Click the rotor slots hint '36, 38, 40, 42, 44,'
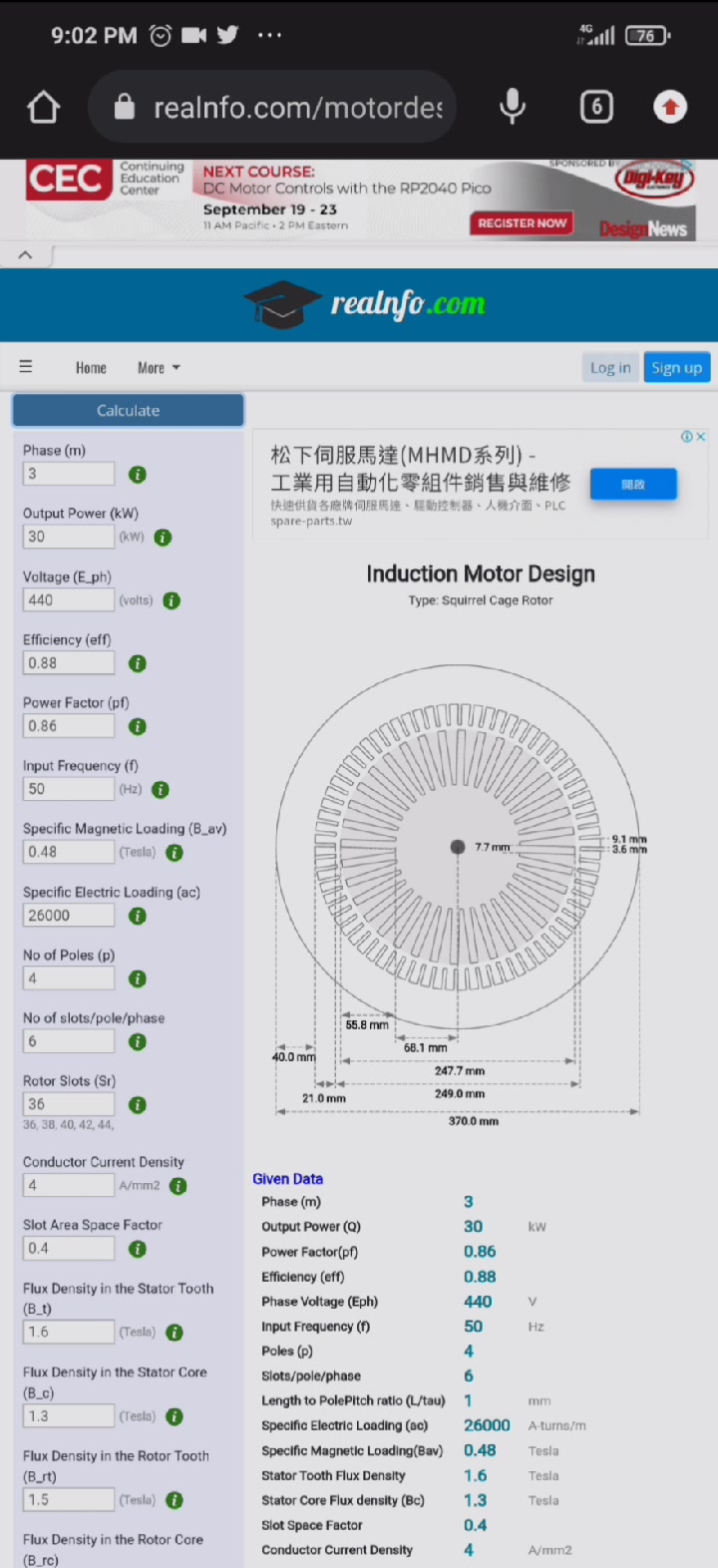Image resolution: width=718 pixels, height=1568 pixels. click(68, 1124)
